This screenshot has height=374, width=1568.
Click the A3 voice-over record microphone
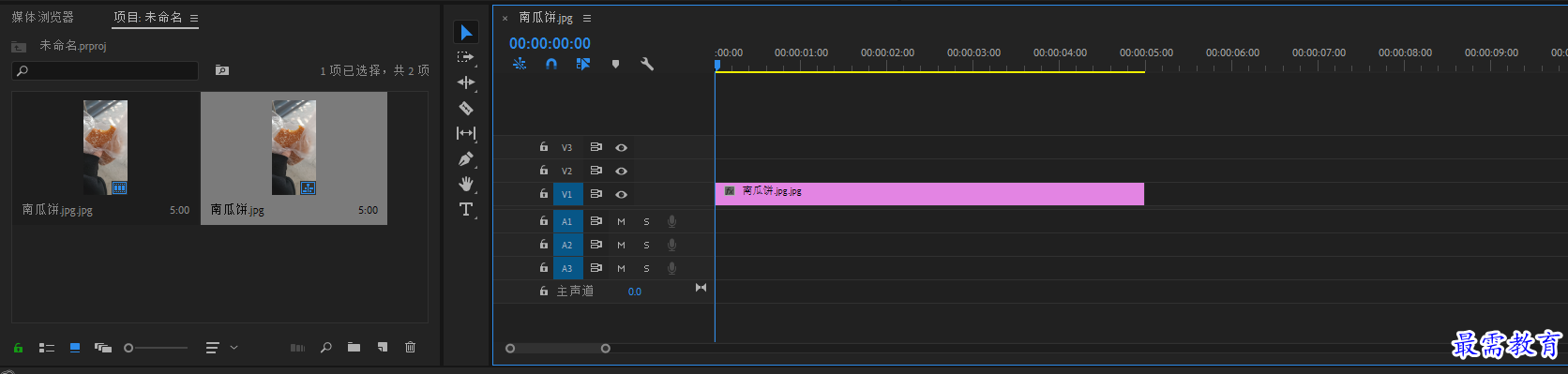(x=671, y=268)
